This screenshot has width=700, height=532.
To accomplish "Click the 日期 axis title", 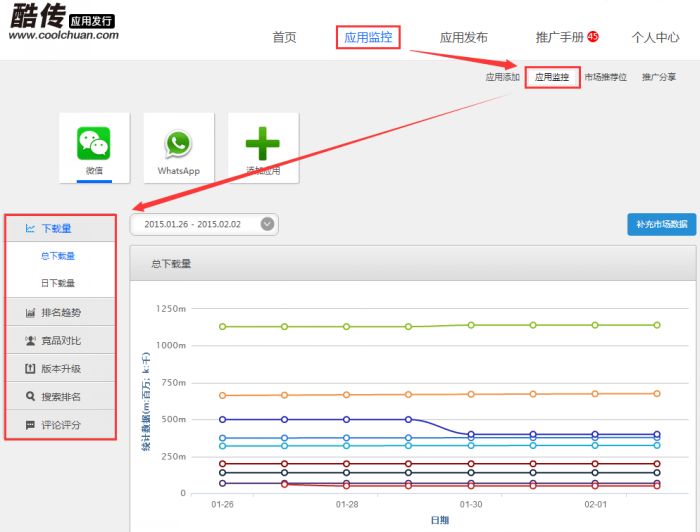I will click(x=440, y=520).
